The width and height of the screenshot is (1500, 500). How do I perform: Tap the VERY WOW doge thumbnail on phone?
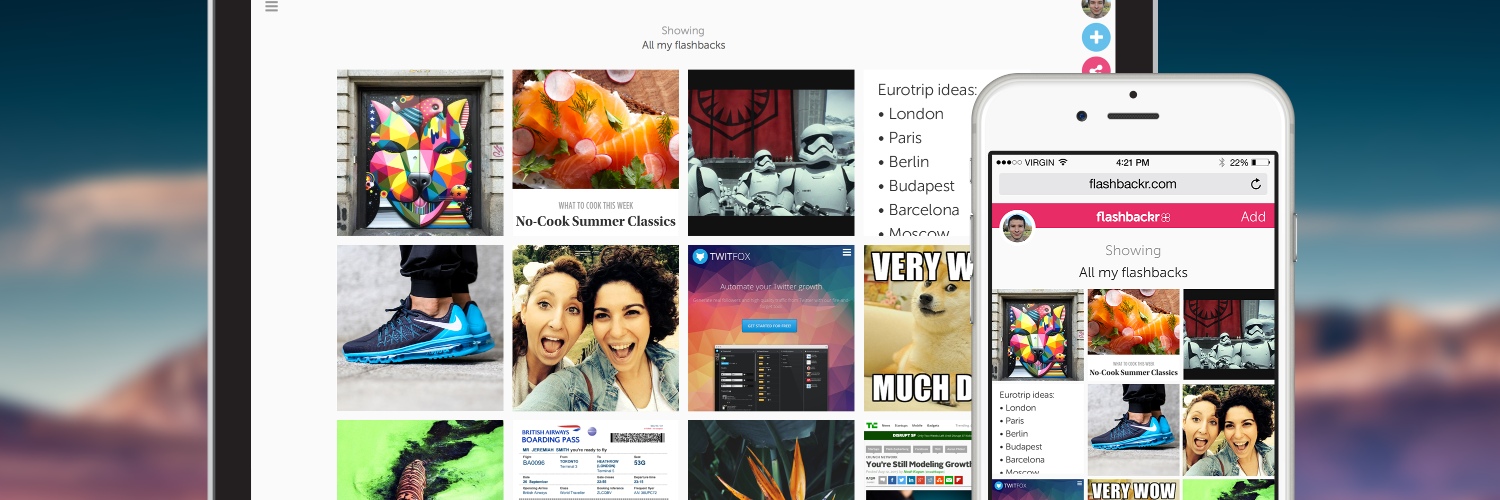pyautogui.click(x=1133, y=490)
